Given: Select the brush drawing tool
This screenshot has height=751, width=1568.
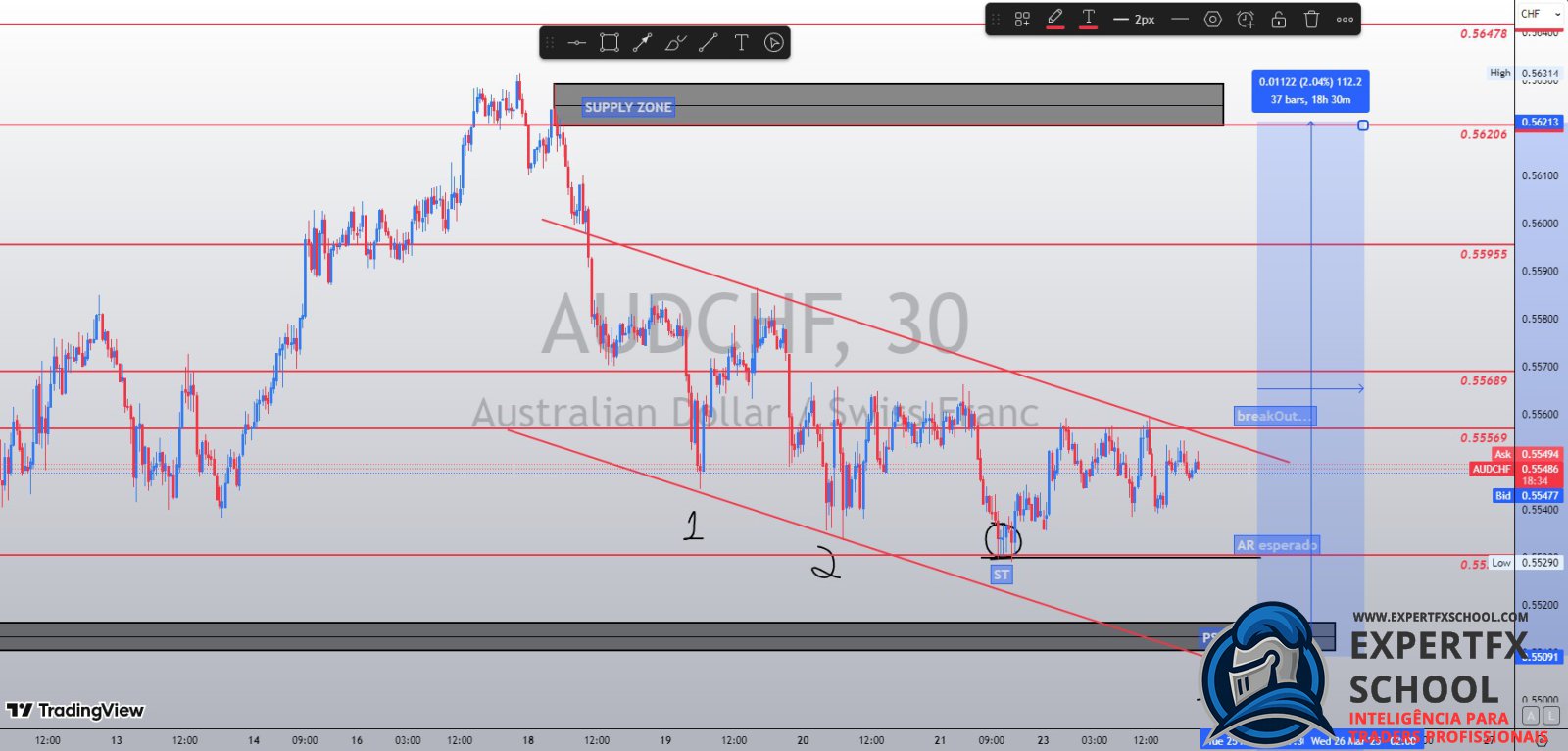Looking at the screenshot, I should 675,42.
